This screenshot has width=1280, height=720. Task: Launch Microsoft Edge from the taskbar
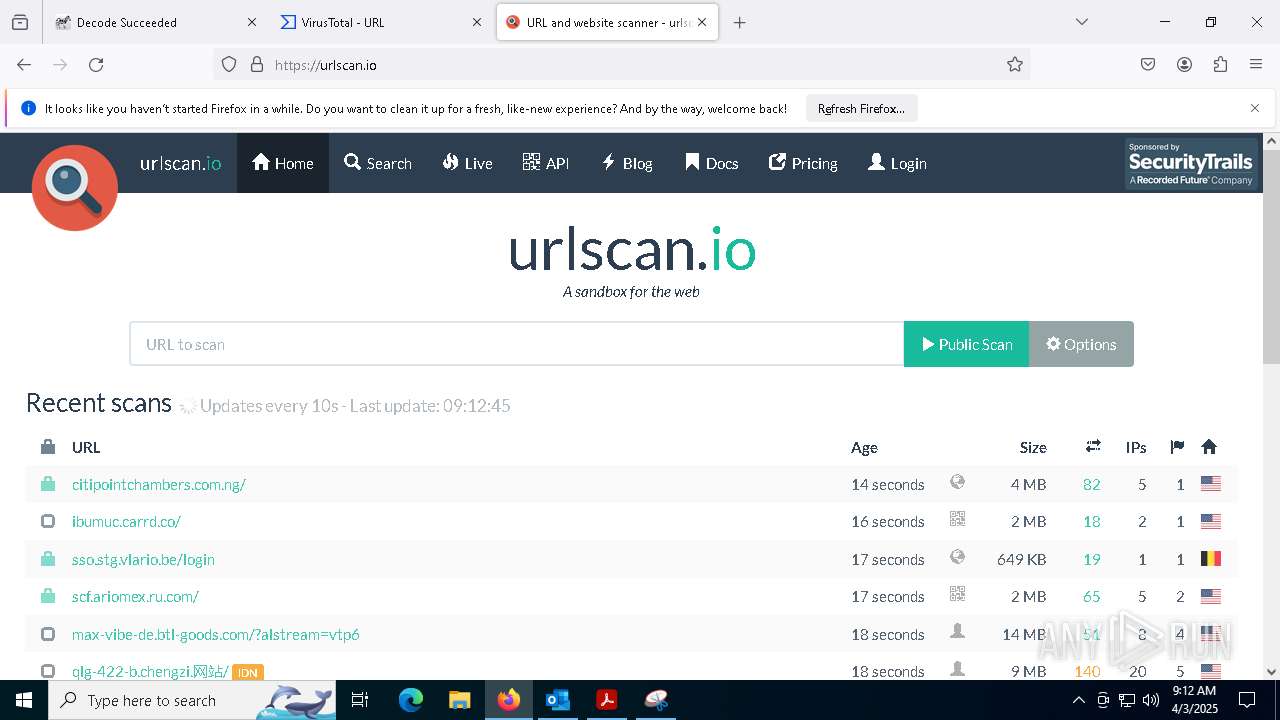pyautogui.click(x=411, y=700)
